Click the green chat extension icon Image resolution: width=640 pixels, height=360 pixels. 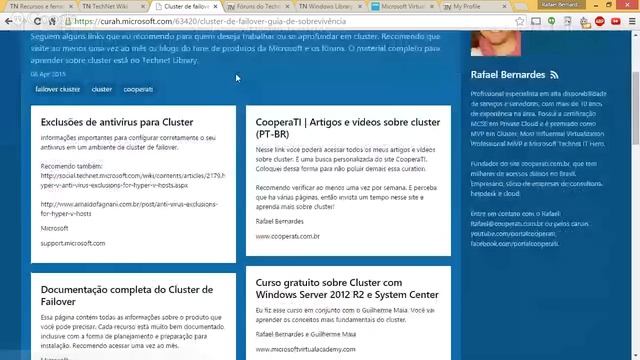pyautogui.click(x=551, y=21)
